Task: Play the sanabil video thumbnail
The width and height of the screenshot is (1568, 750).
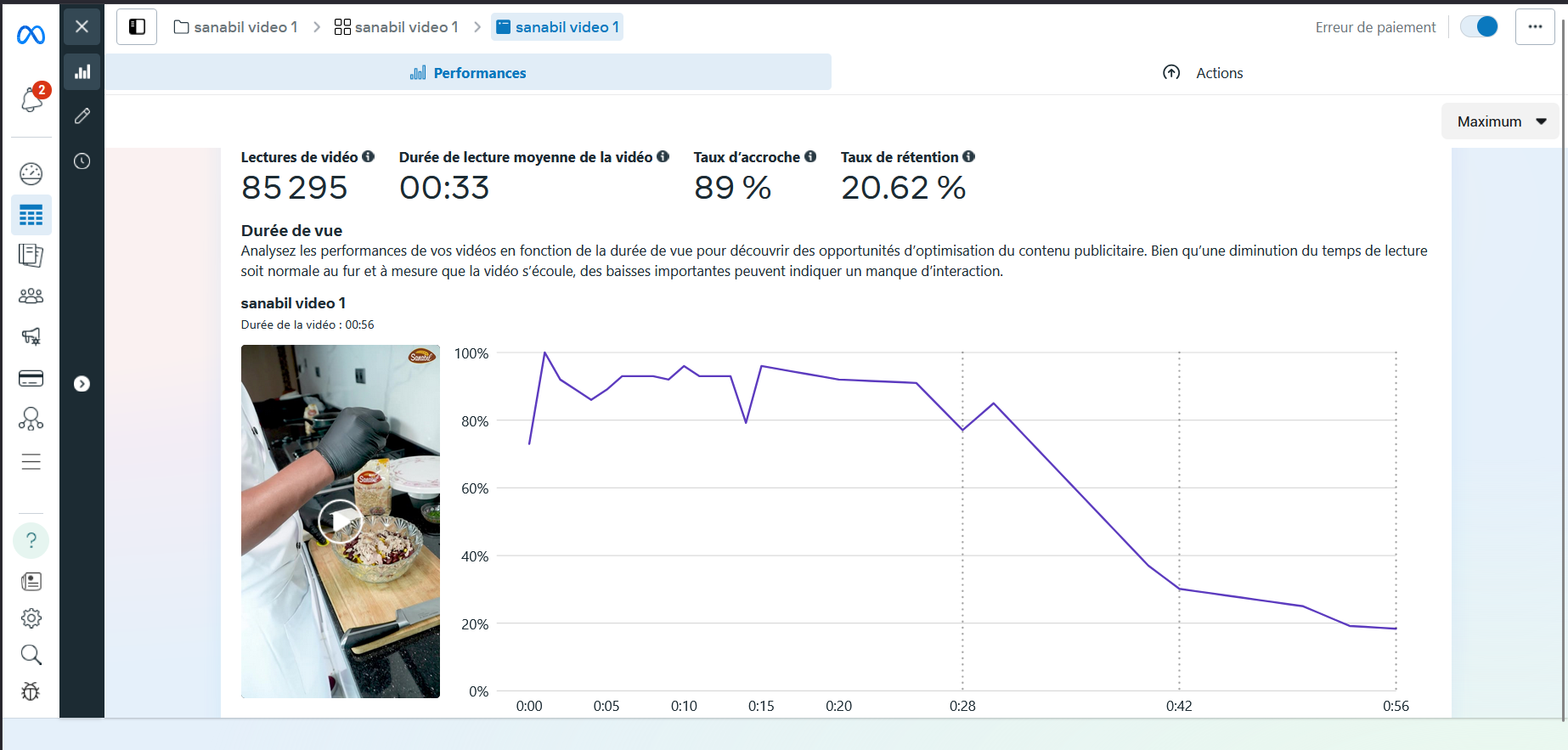Action: 341,521
